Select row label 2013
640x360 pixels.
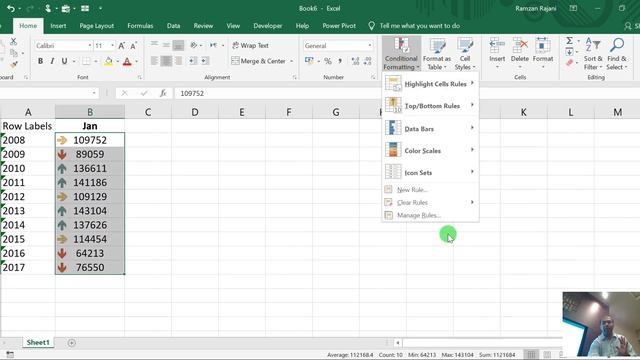click(x=27, y=211)
